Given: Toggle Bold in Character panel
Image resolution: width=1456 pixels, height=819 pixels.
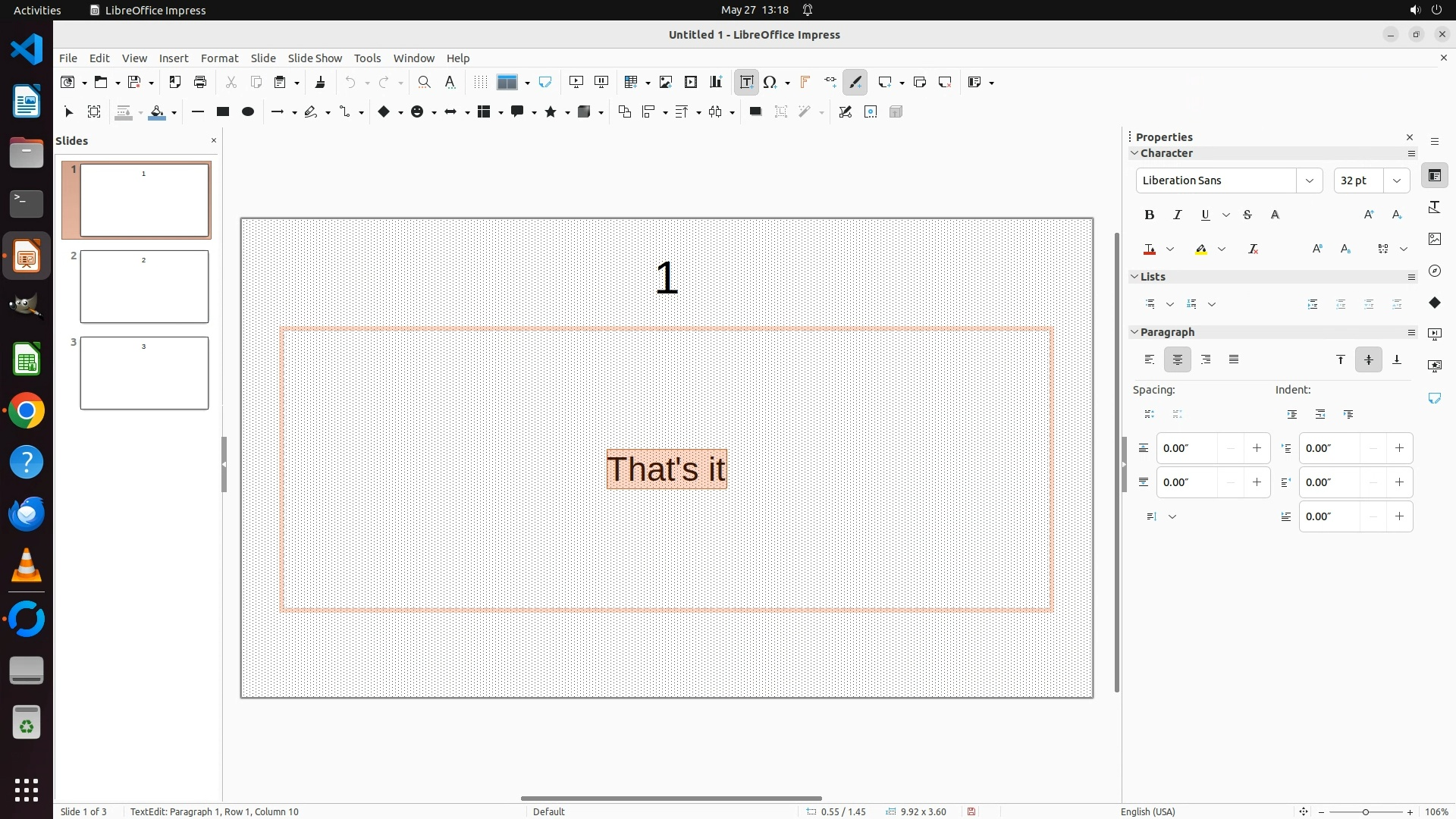Looking at the screenshot, I should [1150, 215].
